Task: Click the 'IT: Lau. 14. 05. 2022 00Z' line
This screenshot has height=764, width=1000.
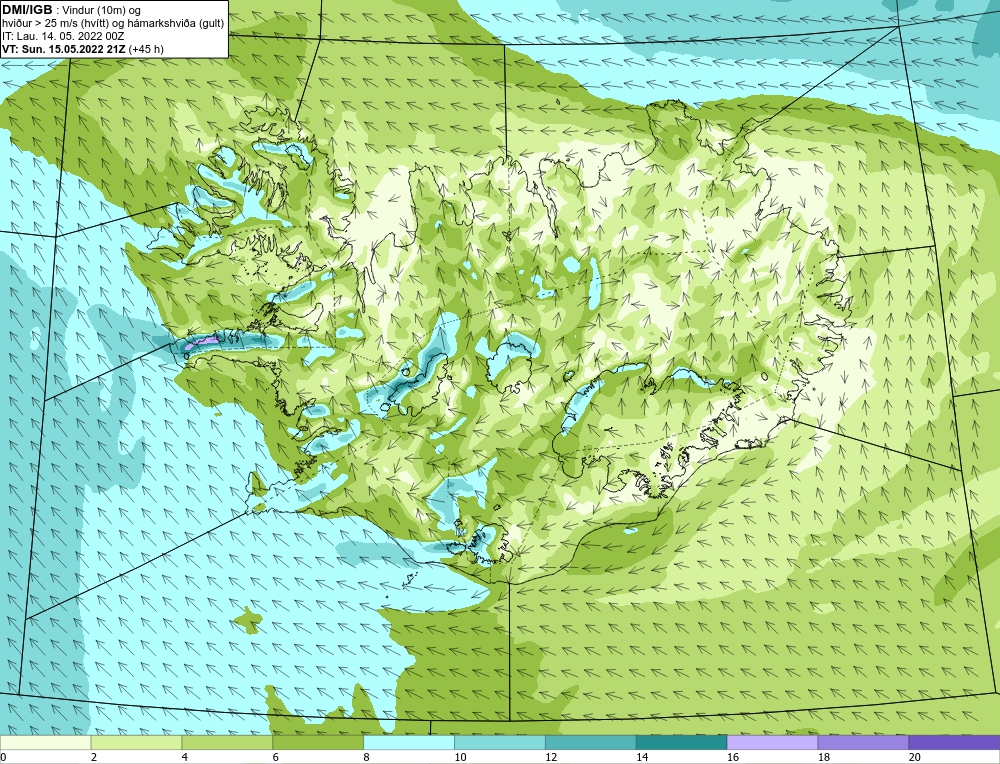Action: click(x=63, y=36)
